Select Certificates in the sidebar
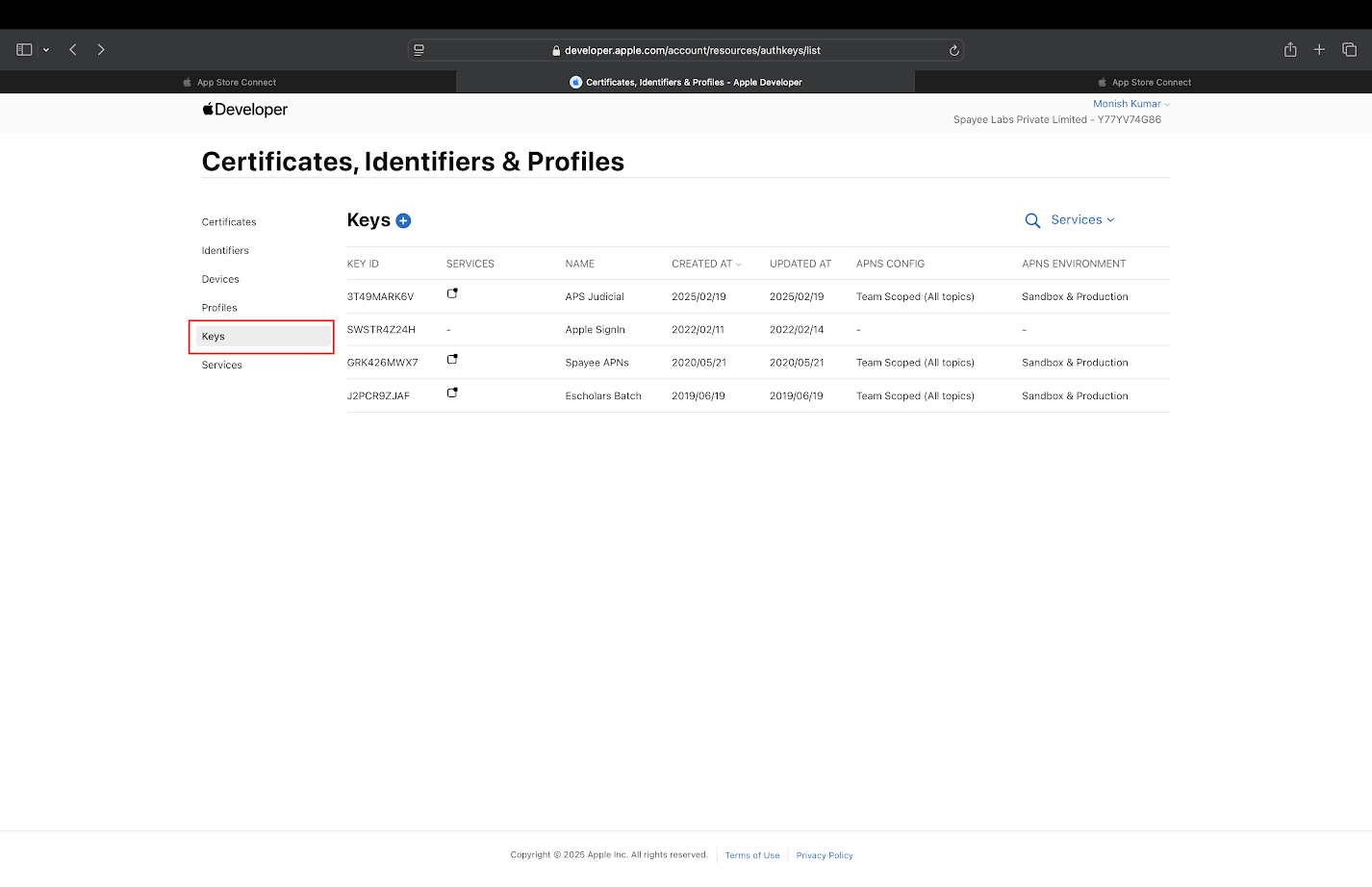The width and height of the screenshot is (1372, 887). coord(229,222)
